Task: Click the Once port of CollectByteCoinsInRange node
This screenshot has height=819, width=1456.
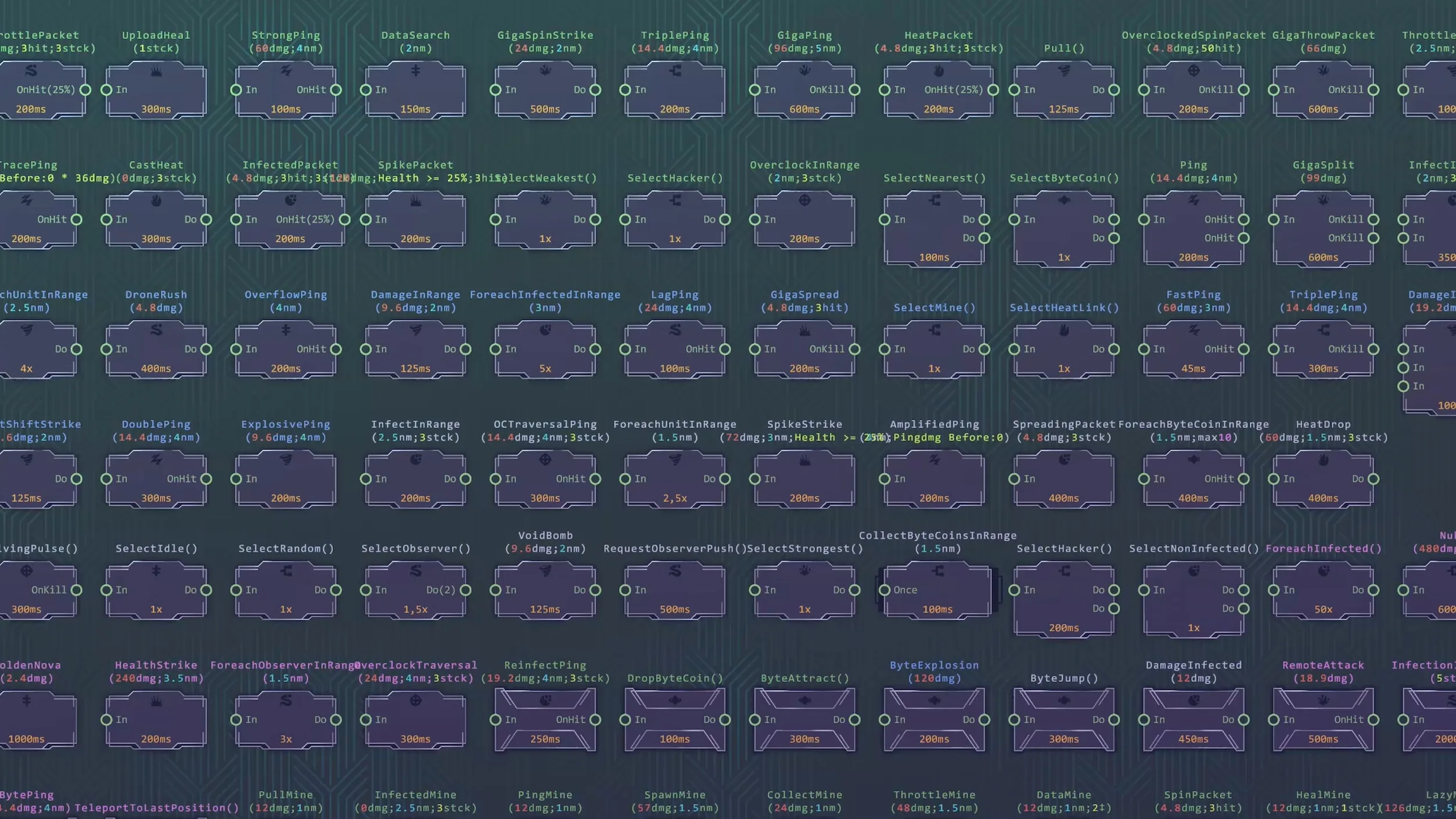Action: click(884, 590)
